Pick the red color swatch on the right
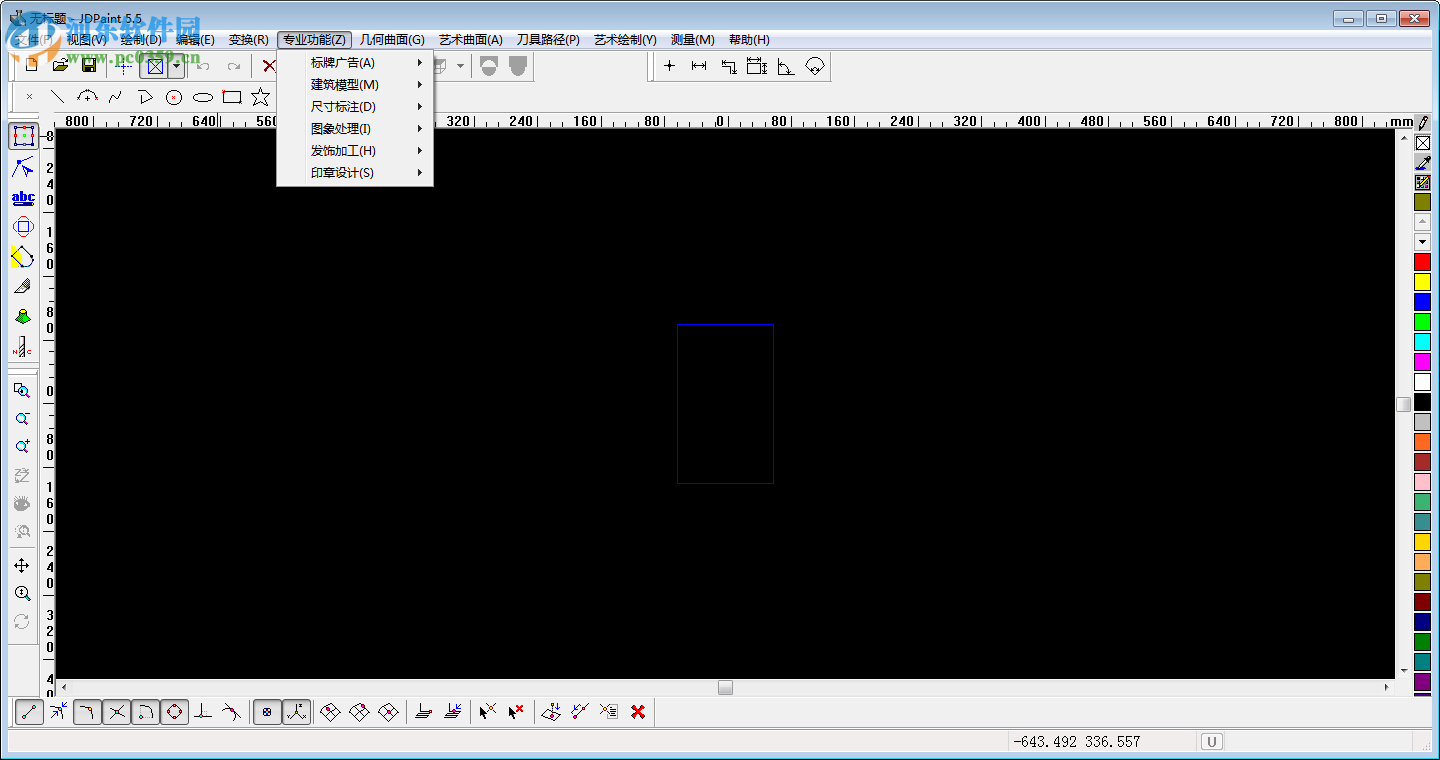 [x=1422, y=261]
